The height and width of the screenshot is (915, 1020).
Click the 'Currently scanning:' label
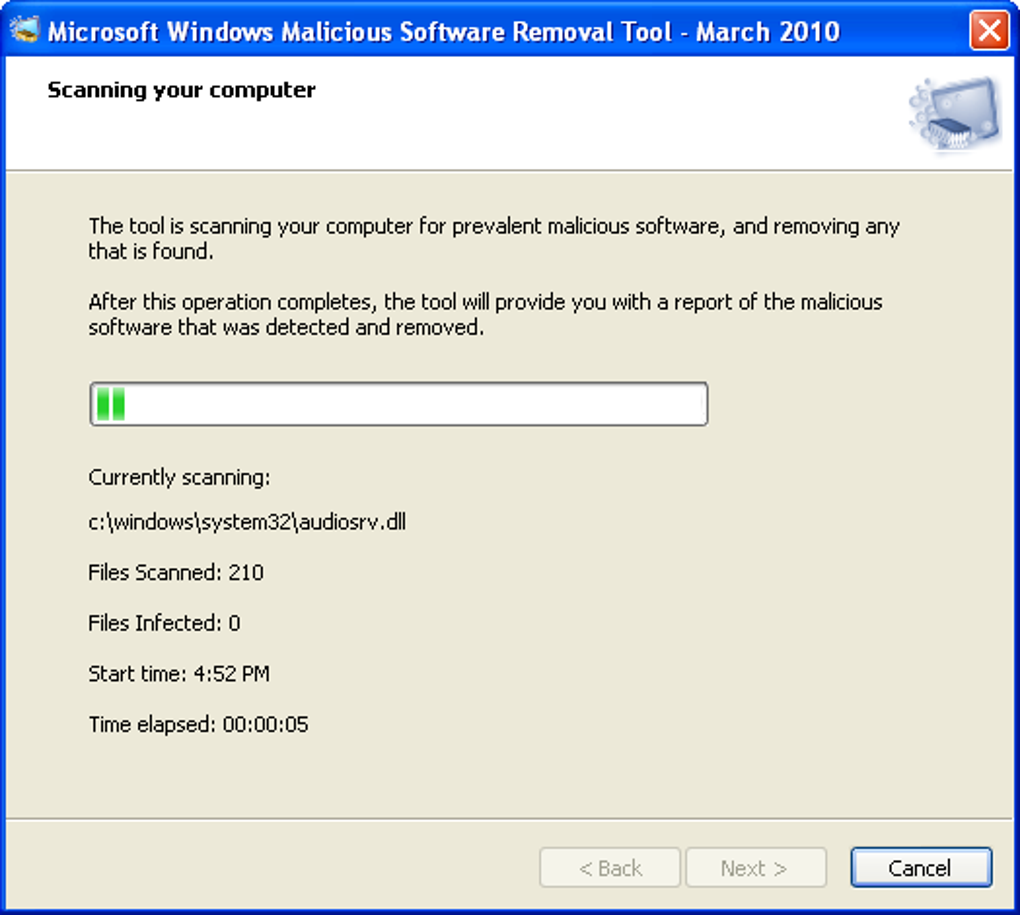point(179,477)
